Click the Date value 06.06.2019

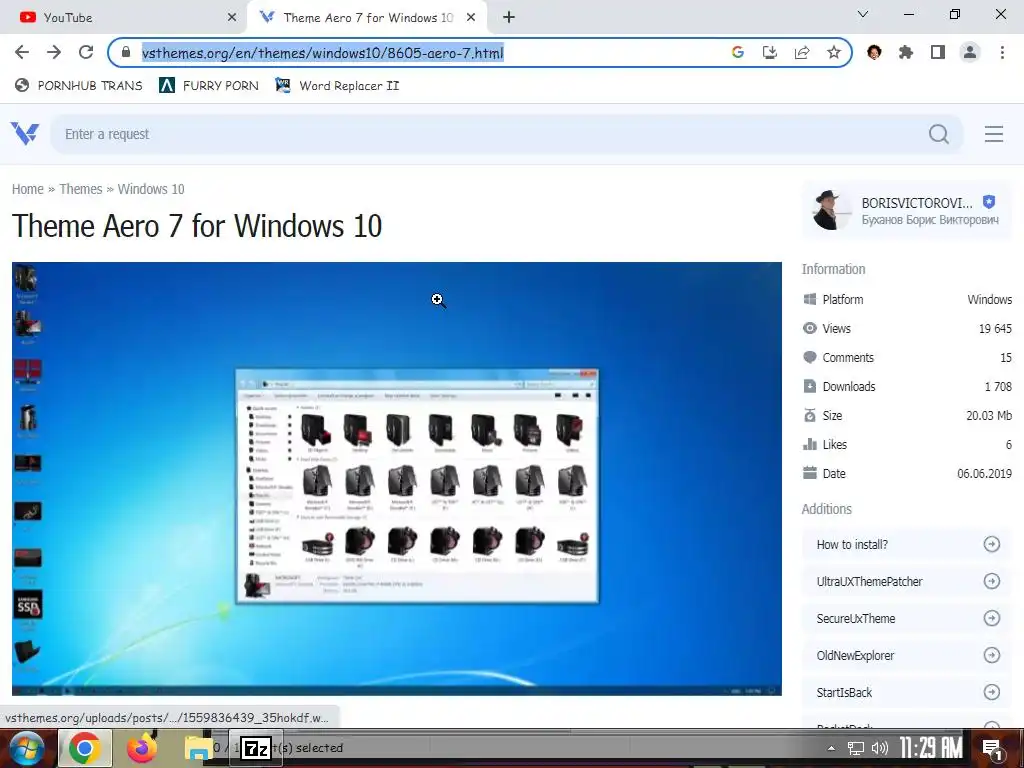[x=984, y=473]
